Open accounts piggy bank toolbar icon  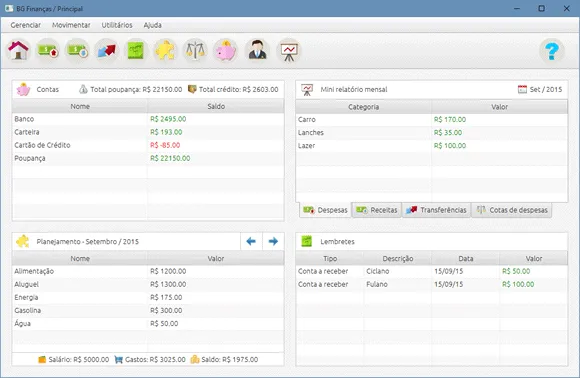pyautogui.click(x=225, y=50)
